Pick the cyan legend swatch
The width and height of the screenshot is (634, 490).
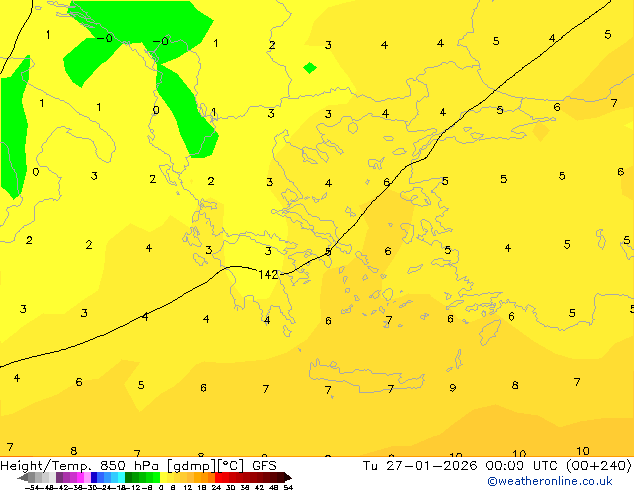coord(121,477)
